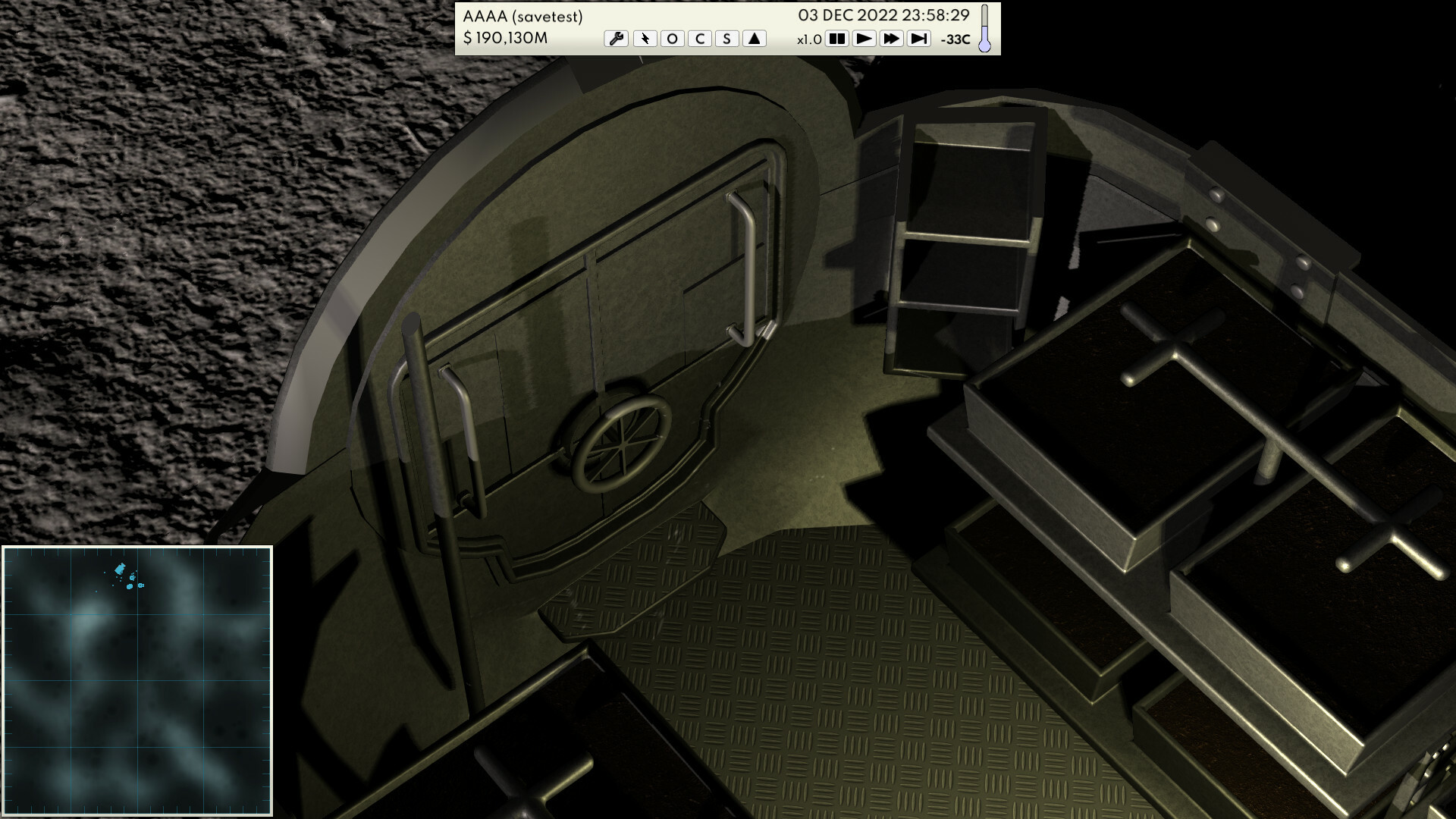Click the C toolbar button
The image size is (1456, 819).
pos(699,39)
